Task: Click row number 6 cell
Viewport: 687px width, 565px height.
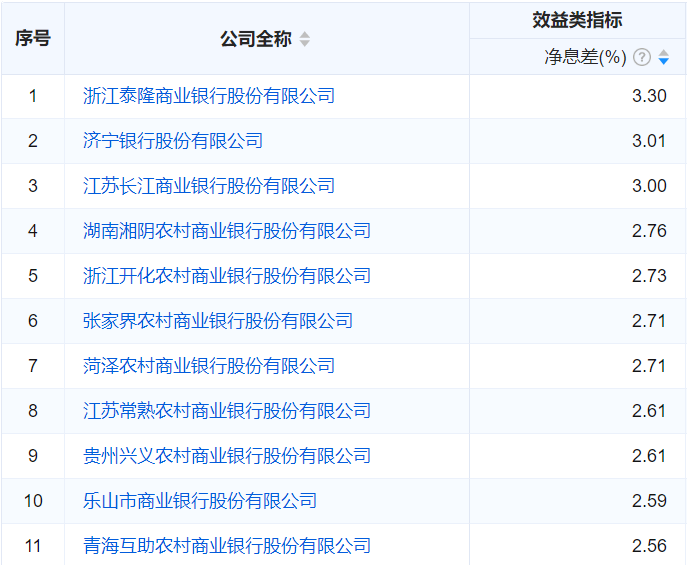Action: point(33,321)
